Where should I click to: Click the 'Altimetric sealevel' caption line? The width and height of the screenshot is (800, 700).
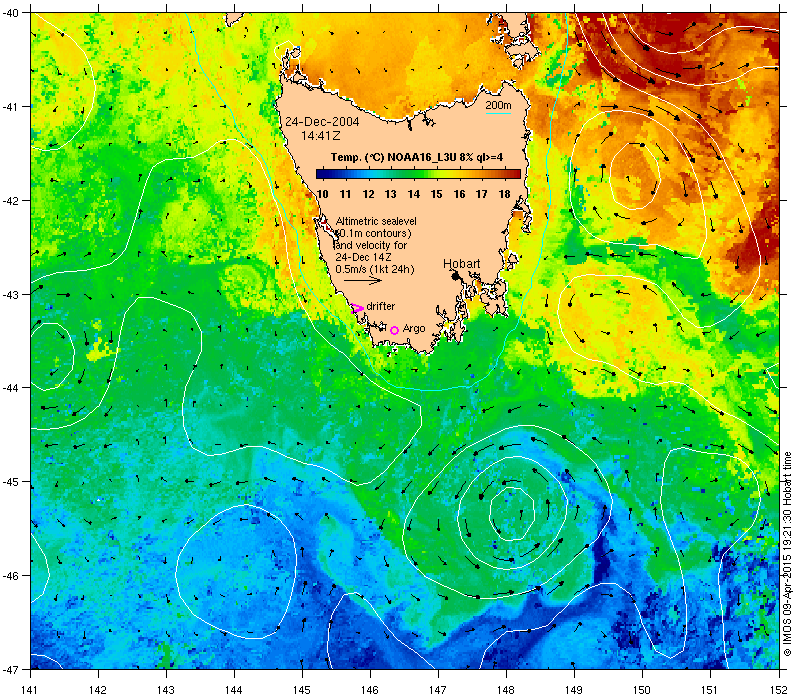coord(376,221)
